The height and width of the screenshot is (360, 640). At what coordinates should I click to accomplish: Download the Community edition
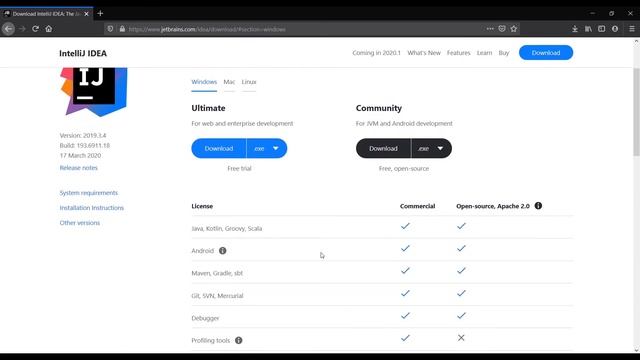pyautogui.click(x=383, y=148)
